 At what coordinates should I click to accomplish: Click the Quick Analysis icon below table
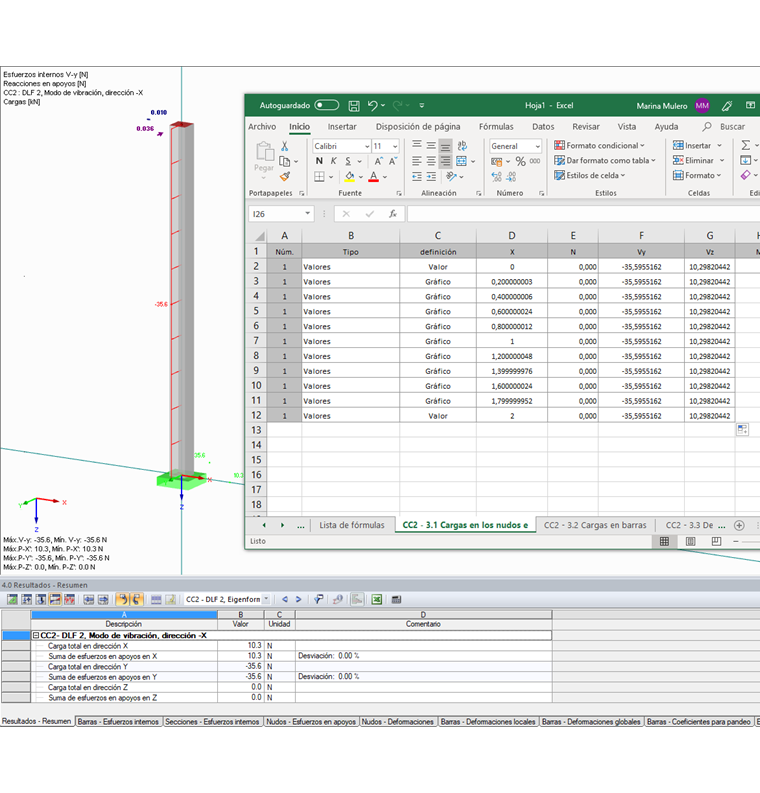click(x=742, y=430)
